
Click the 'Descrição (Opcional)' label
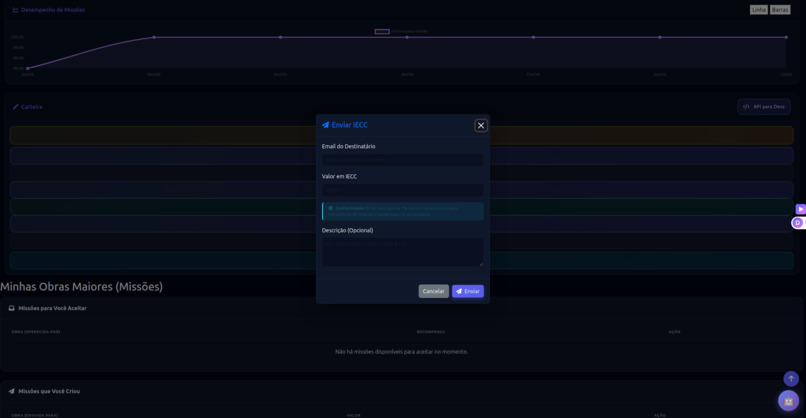tap(347, 230)
